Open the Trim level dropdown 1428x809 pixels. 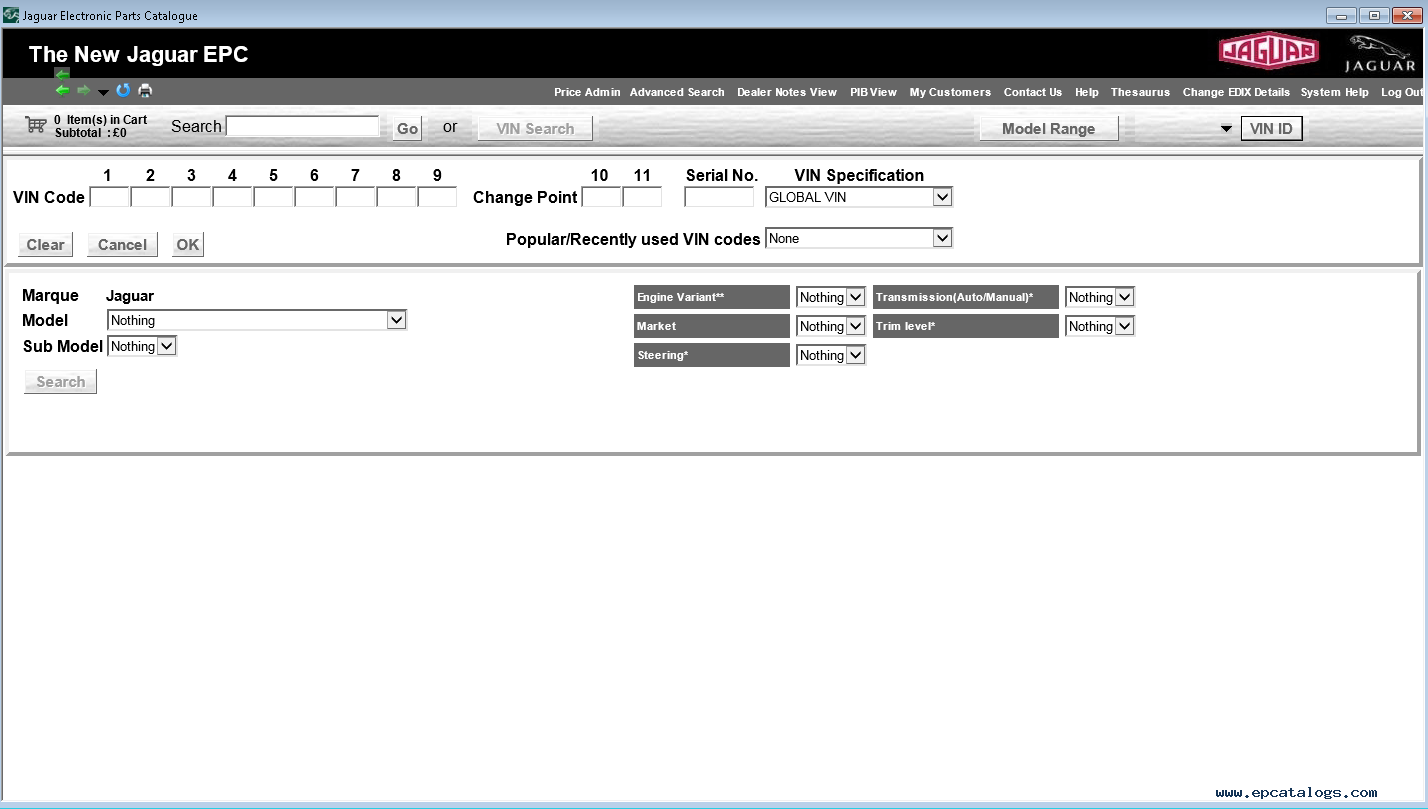click(x=1100, y=326)
